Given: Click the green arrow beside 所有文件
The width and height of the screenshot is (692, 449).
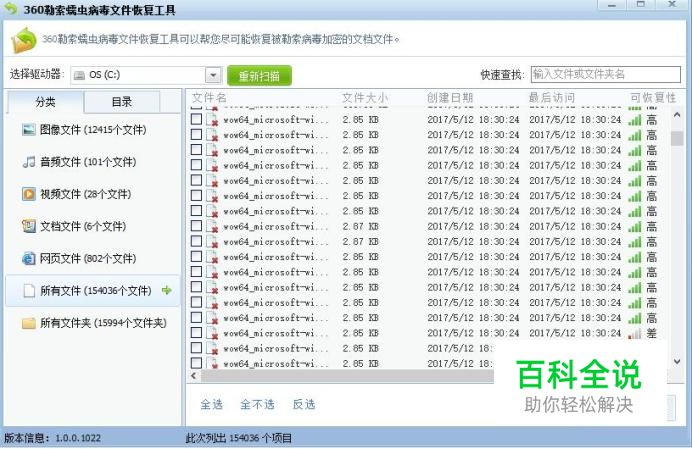Looking at the screenshot, I should tap(167, 290).
